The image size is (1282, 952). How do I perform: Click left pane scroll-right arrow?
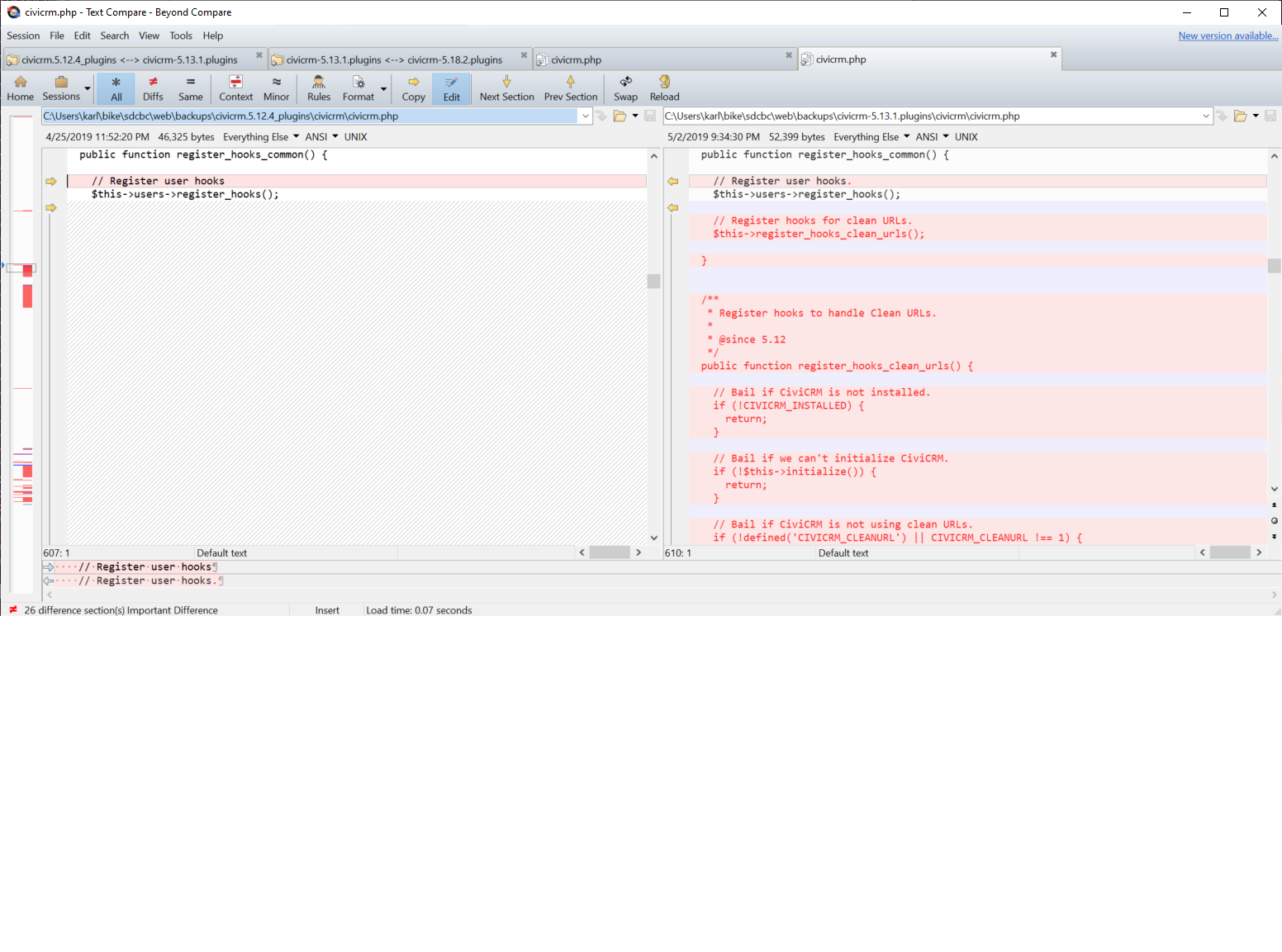click(x=639, y=552)
